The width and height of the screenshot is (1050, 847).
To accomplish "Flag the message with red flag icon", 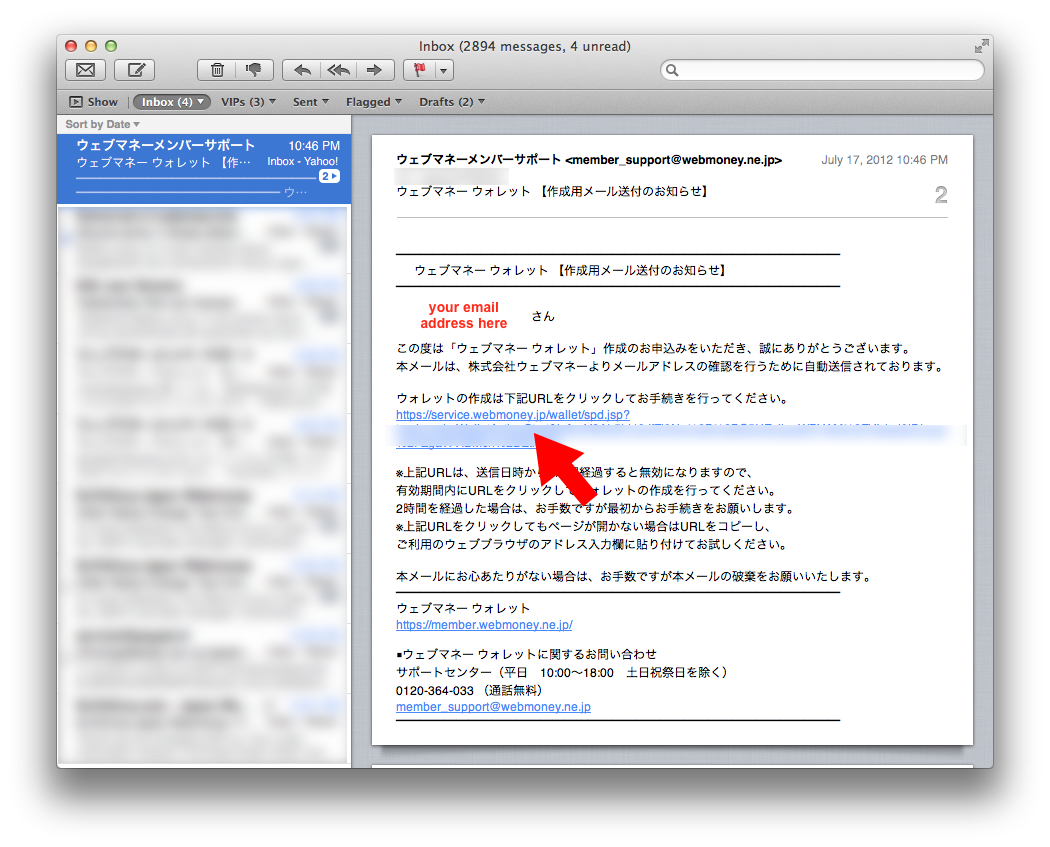I will tap(420, 70).
